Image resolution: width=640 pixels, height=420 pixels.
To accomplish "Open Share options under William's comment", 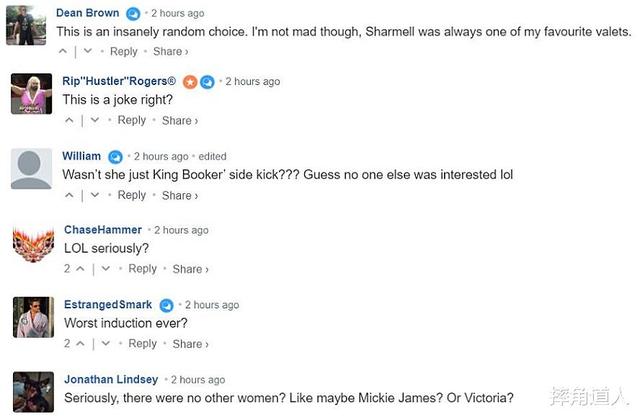I will (x=180, y=196).
